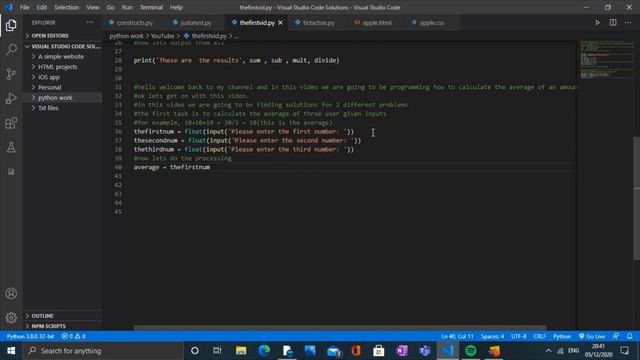Open Spotify from taskbar
The height and width of the screenshot is (360, 640).
(x=471, y=351)
